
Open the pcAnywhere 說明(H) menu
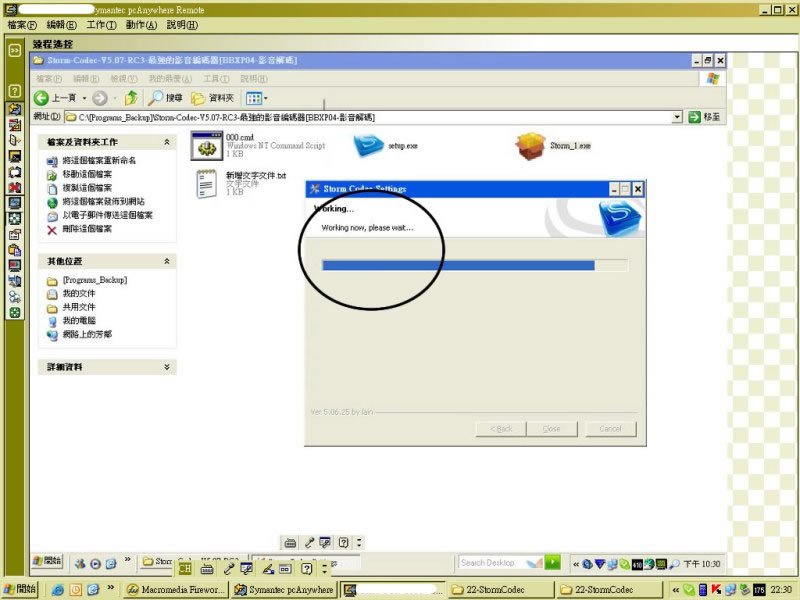tap(182, 25)
